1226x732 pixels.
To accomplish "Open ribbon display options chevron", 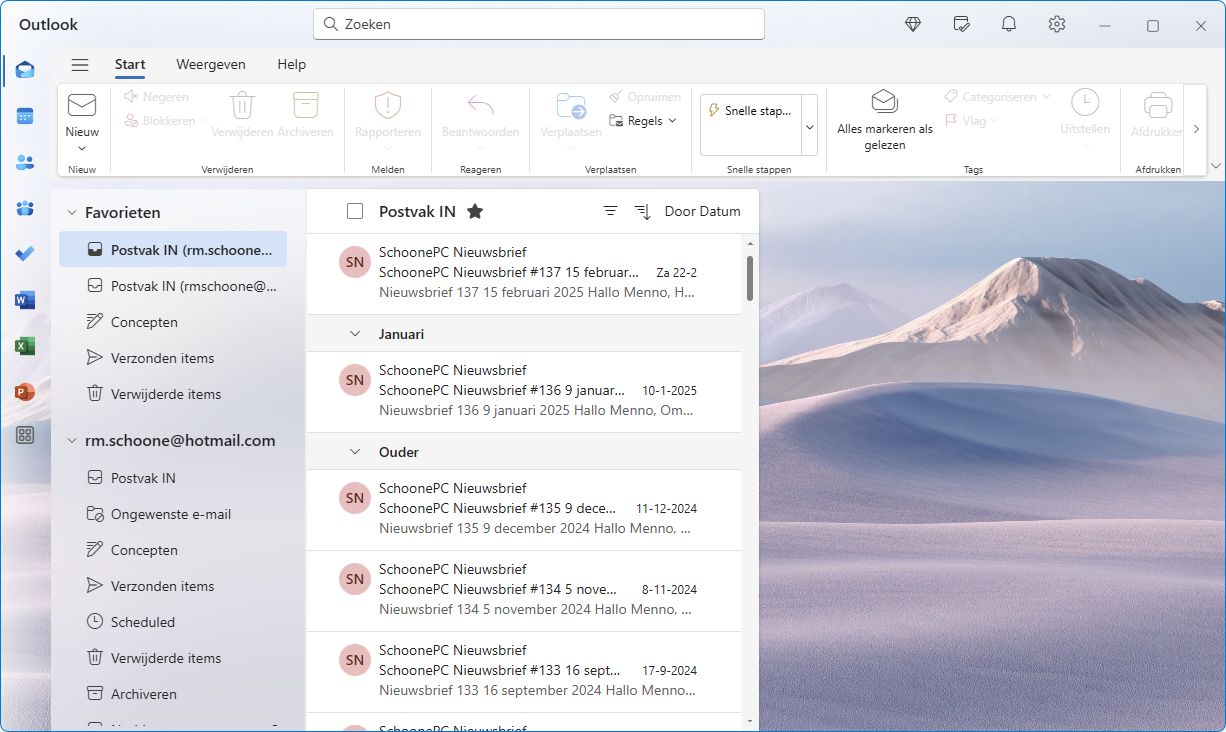I will pyautogui.click(x=1216, y=166).
